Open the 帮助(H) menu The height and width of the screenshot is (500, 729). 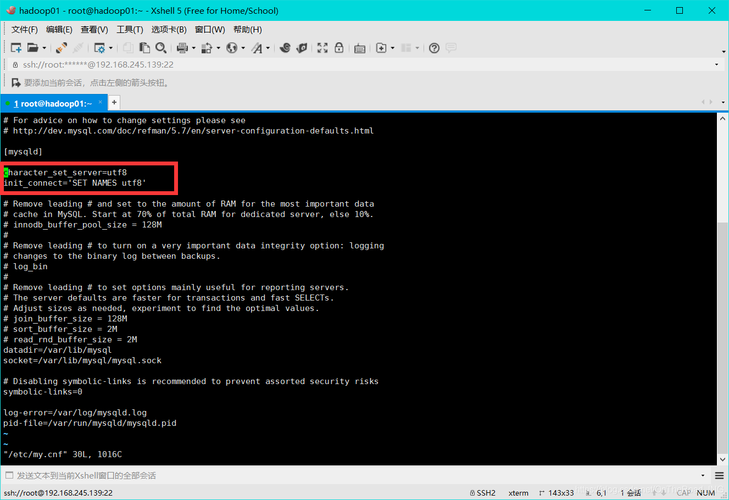click(x=248, y=30)
